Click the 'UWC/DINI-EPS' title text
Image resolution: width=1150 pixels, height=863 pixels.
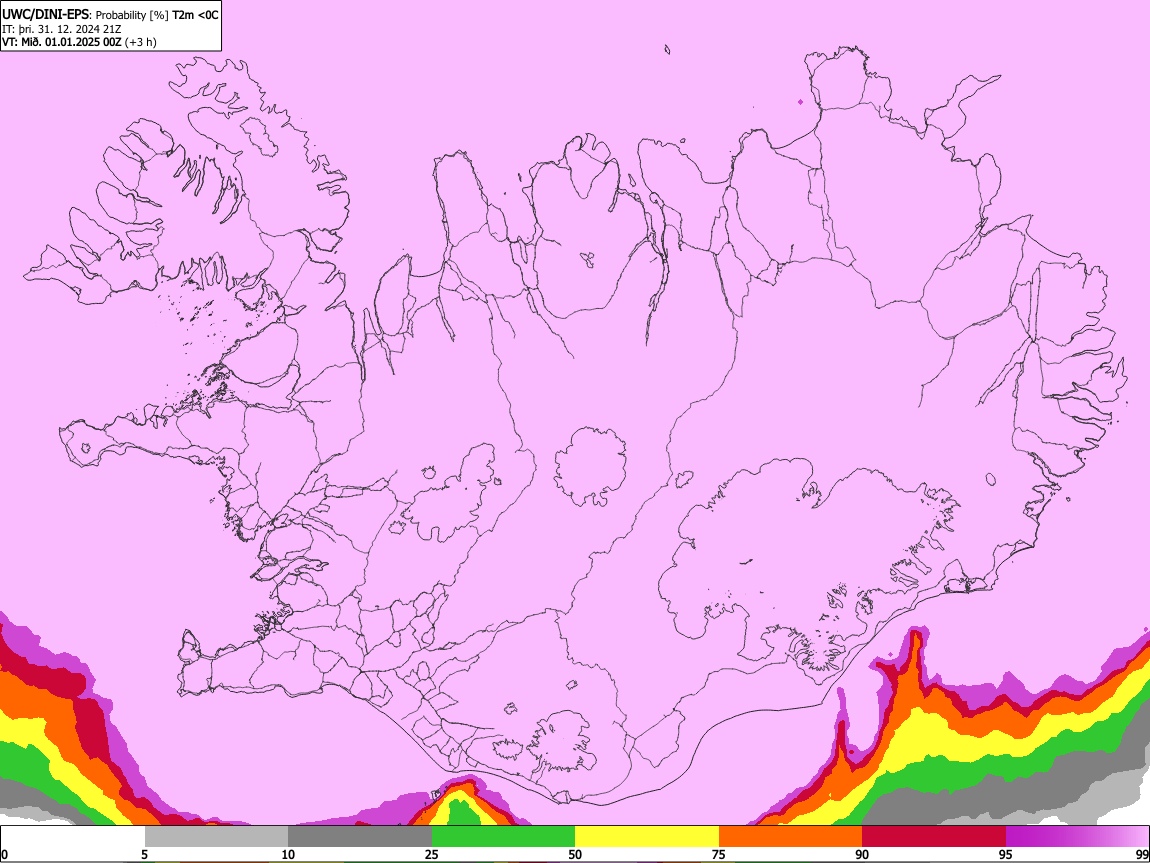pos(45,15)
